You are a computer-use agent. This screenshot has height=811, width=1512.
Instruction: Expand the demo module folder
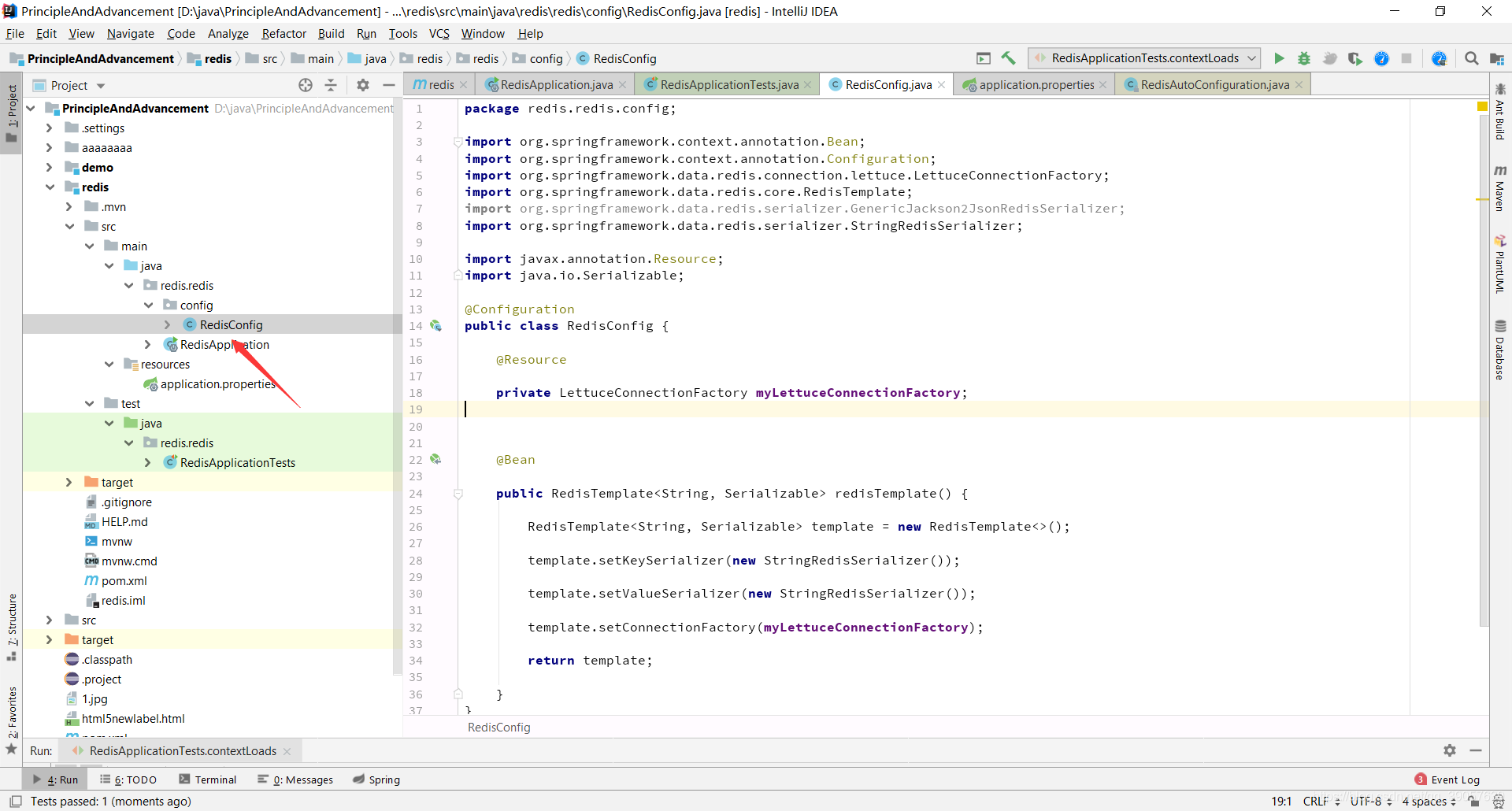[x=49, y=167]
